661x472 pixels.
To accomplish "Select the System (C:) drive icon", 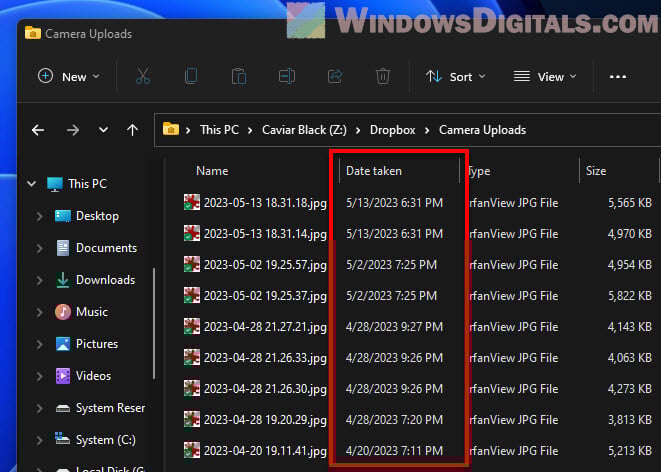I will point(62,439).
